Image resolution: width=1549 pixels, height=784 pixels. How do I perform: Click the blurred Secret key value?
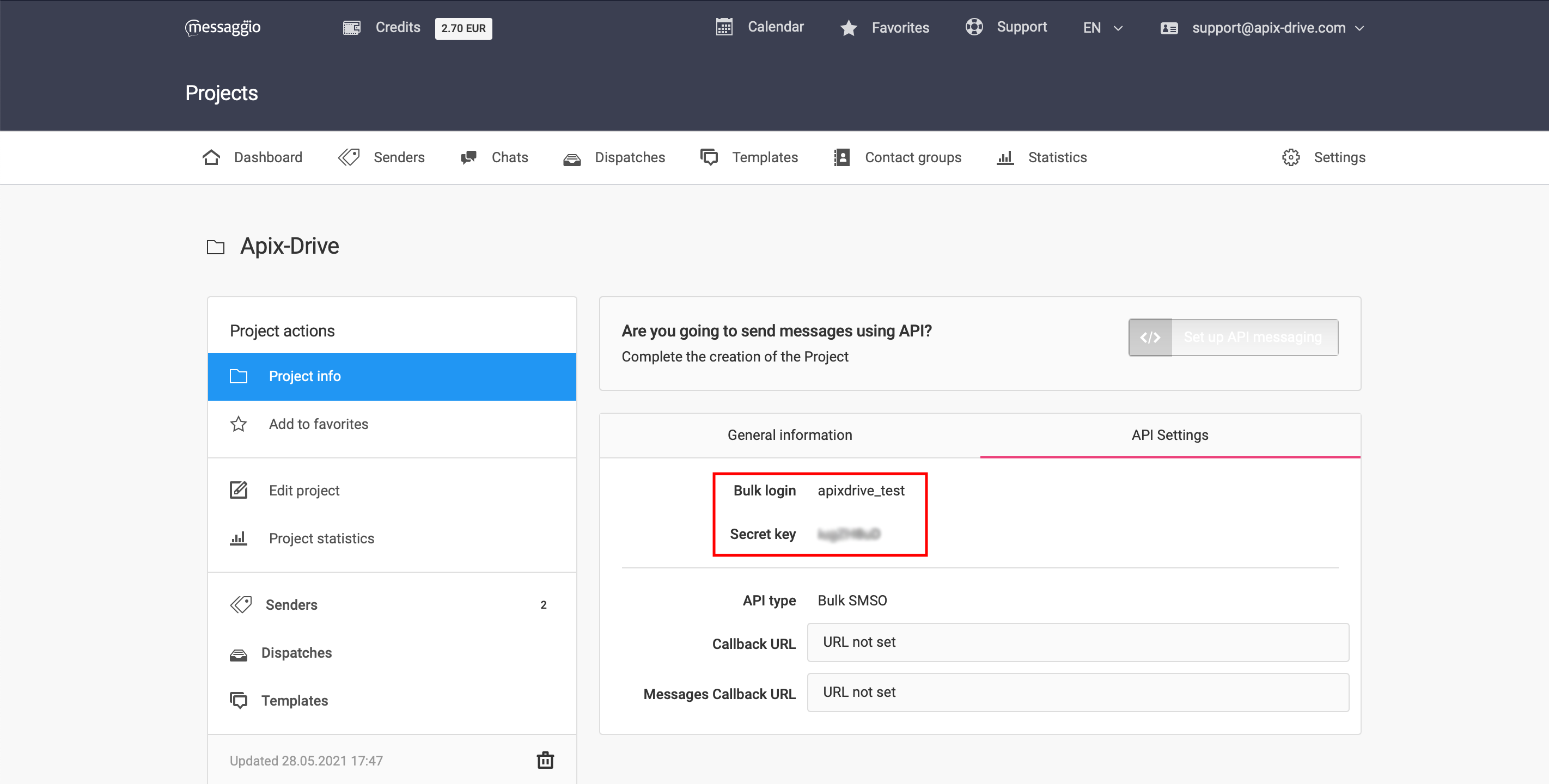tap(849, 534)
